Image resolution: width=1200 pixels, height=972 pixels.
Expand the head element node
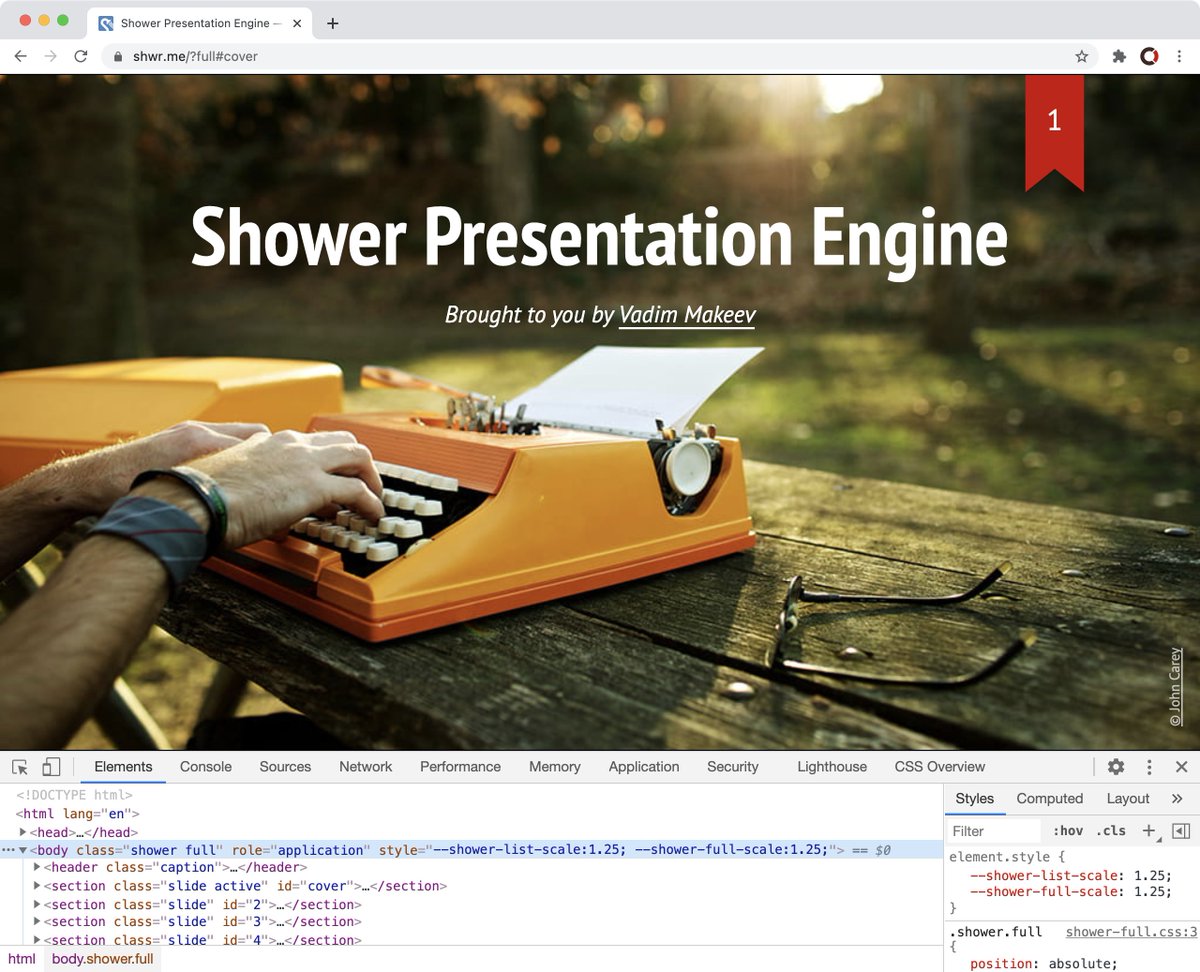pyautogui.click(x=24, y=832)
